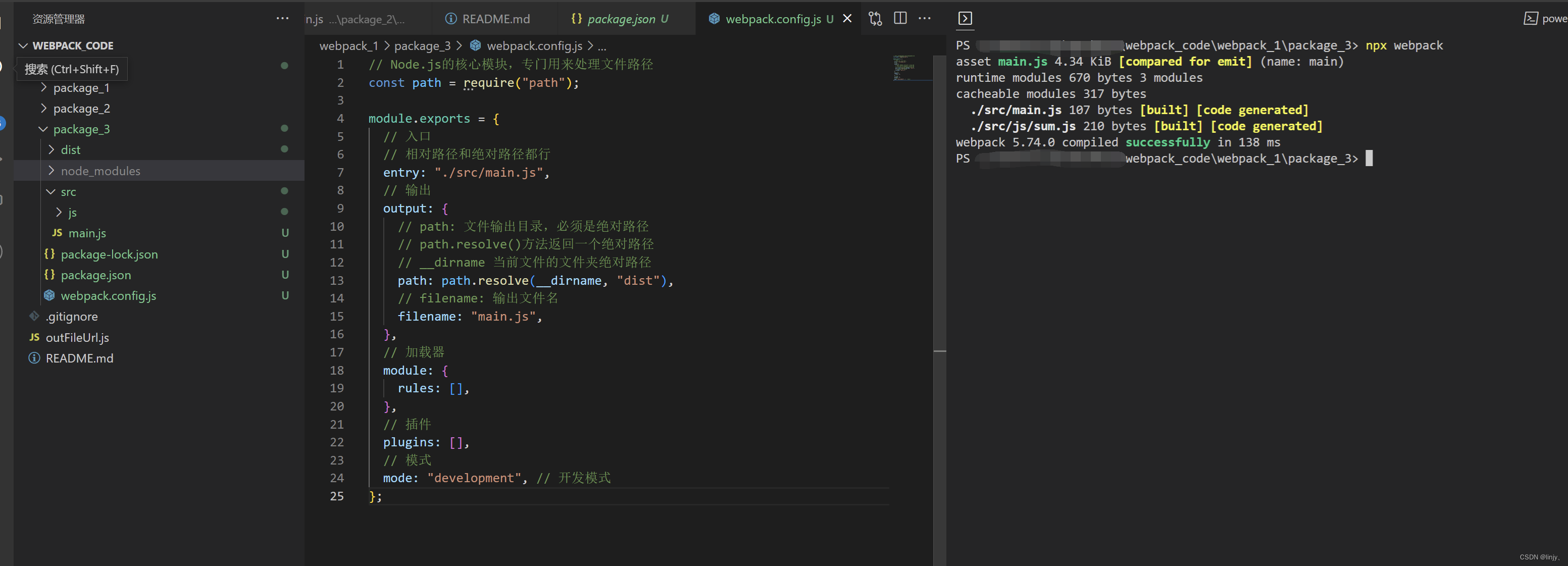
Task: Click the package_3 breadcrumb segment
Action: tap(422, 45)
